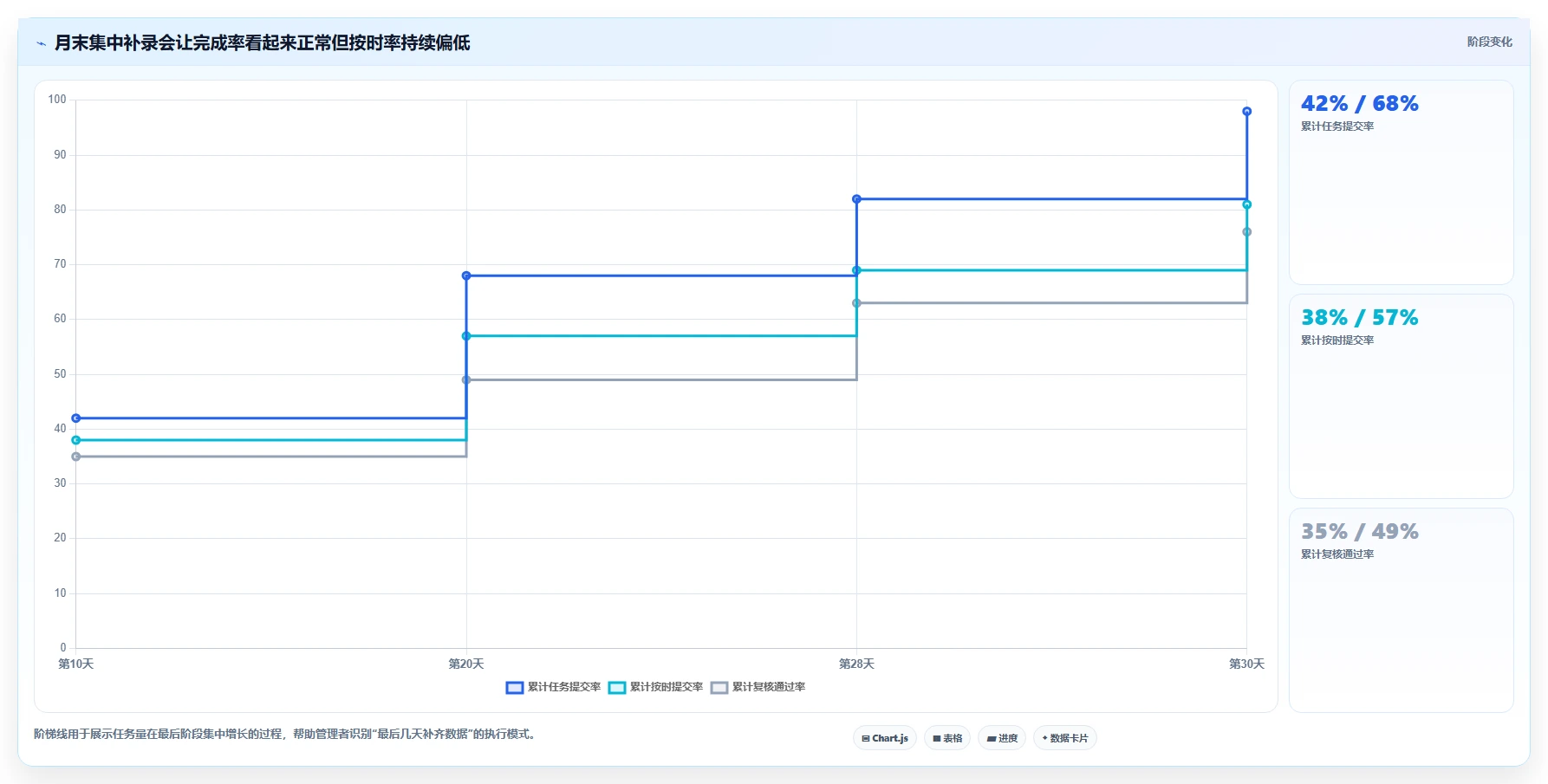Click gray data point at 第30天
This screenshot has width=1548, height=784.
pyautogui.click(x=1246, y=232)
